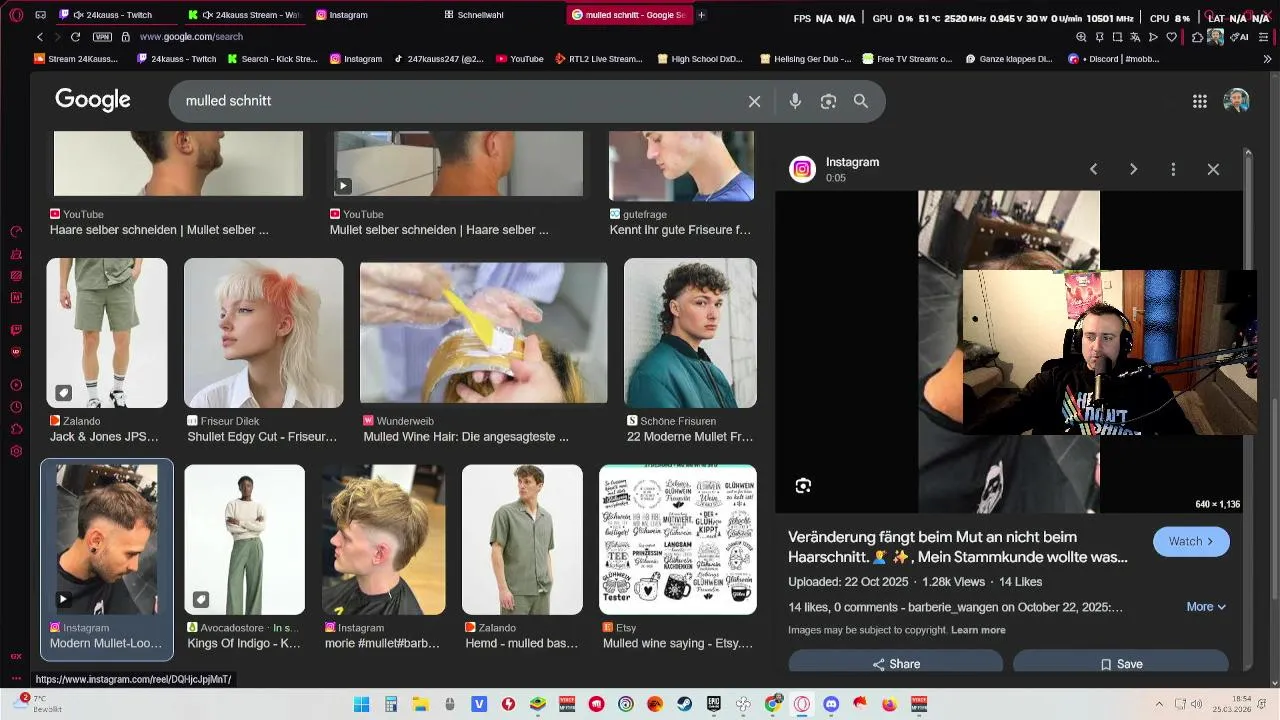Go to previous image in preview panel

(1093, 169)
